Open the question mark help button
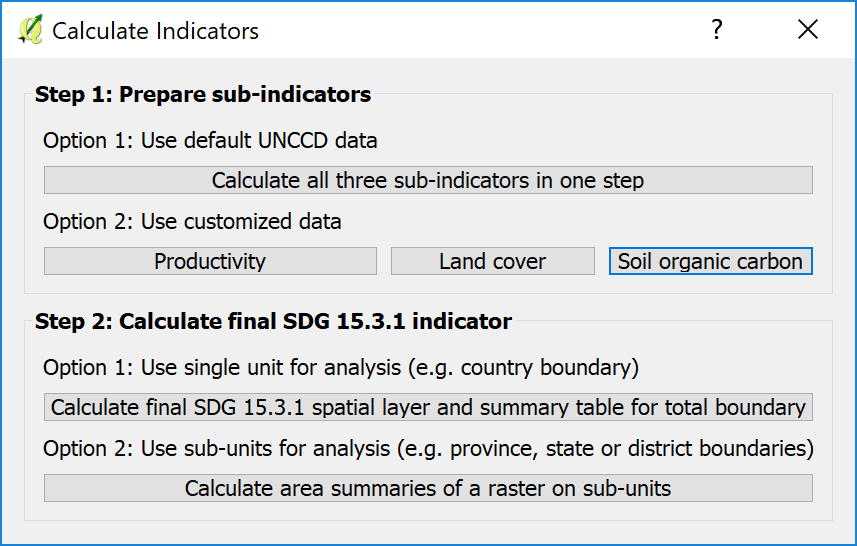 pyautogui.click(x=716, y=31)
